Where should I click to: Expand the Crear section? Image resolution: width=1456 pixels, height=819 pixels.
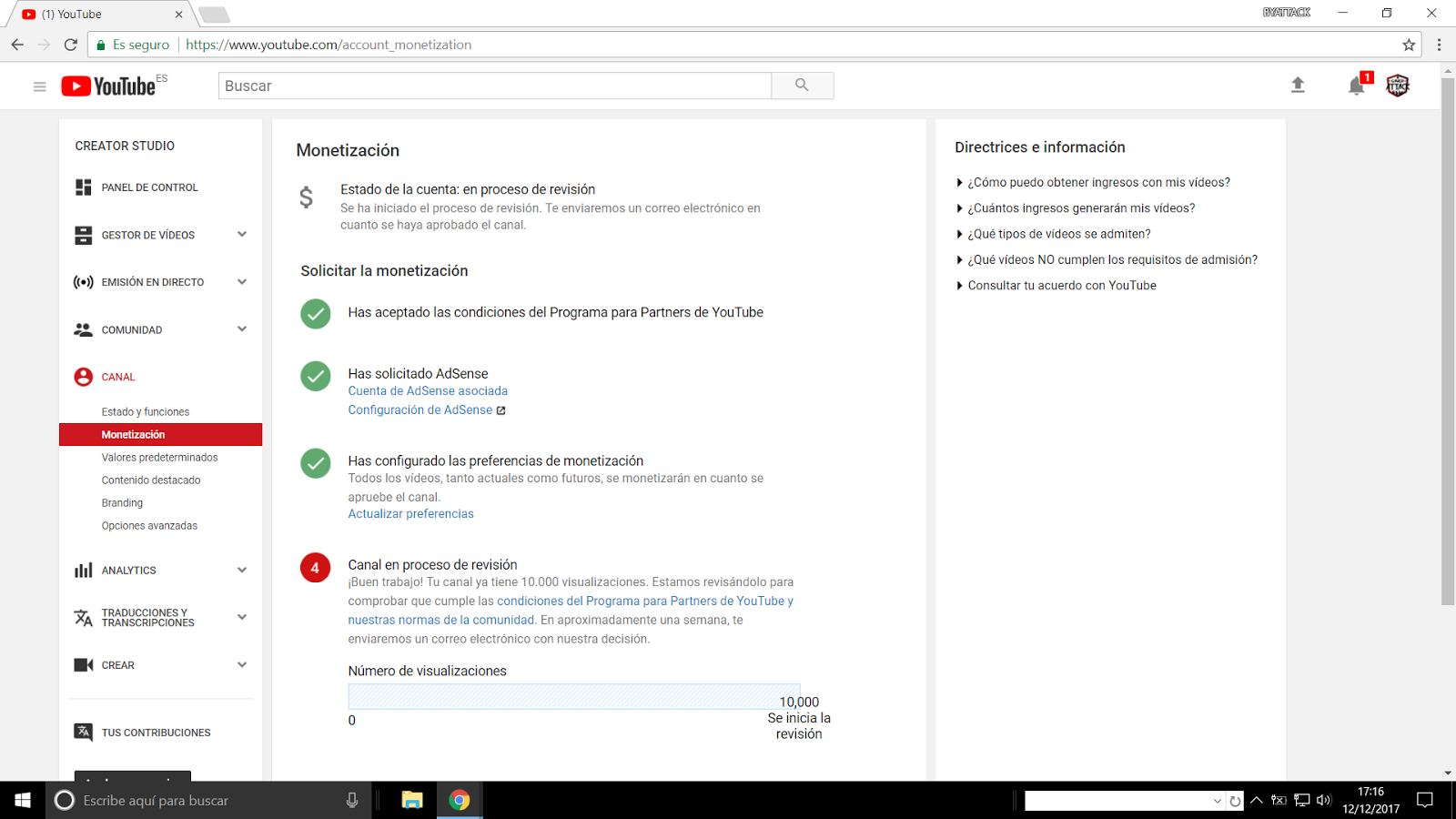click(242, 665)
